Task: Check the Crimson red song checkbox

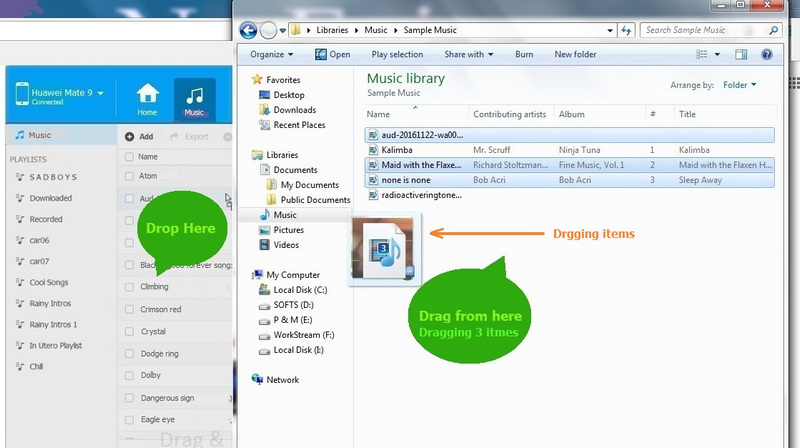Action: [129, 310]
